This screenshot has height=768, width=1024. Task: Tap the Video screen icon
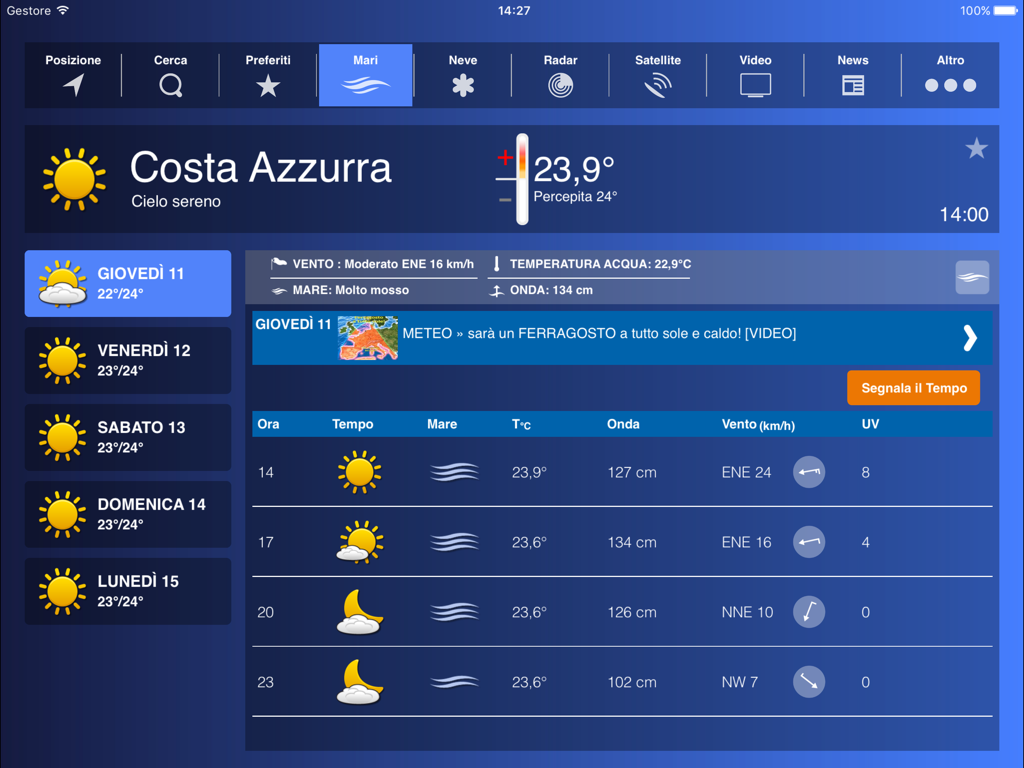point(755,85)
